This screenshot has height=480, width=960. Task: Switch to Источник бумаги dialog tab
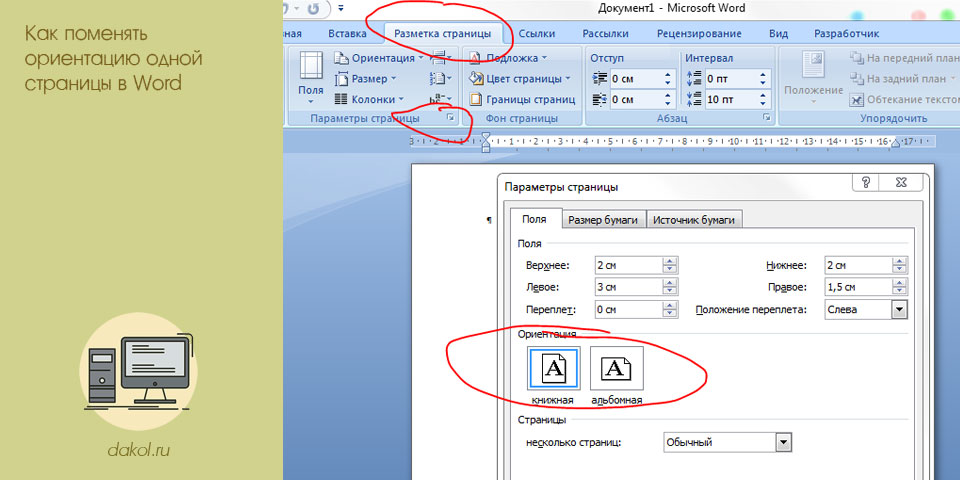point(694,220)
